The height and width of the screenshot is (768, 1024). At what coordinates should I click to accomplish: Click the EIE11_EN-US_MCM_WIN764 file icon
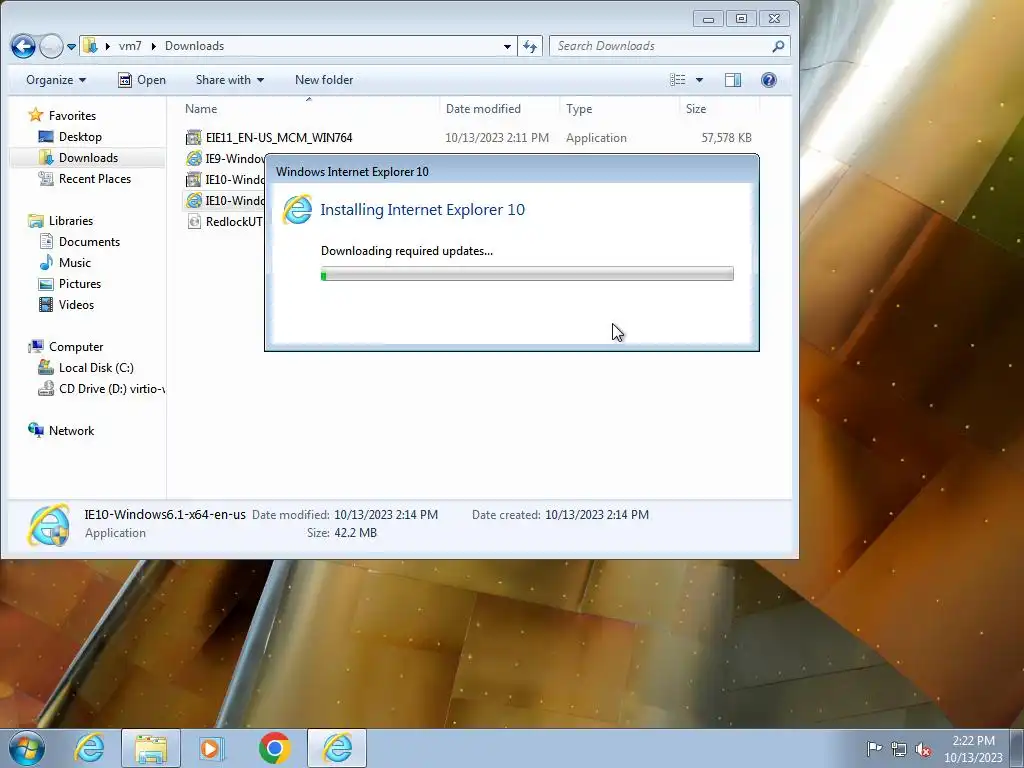pos(193,137)
